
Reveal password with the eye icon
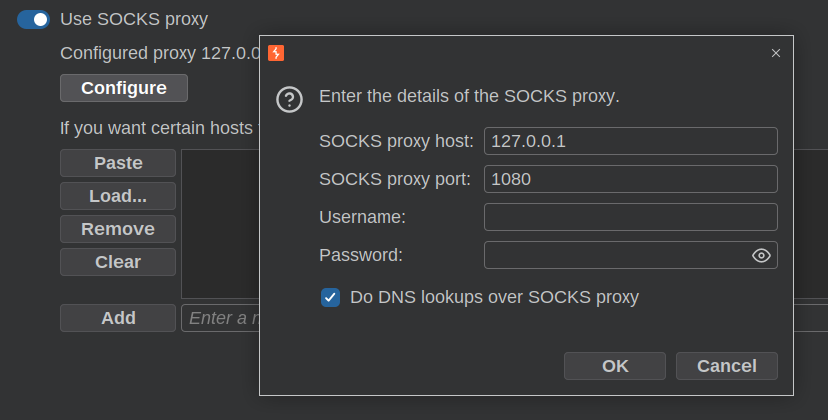[x=761, y=256]
